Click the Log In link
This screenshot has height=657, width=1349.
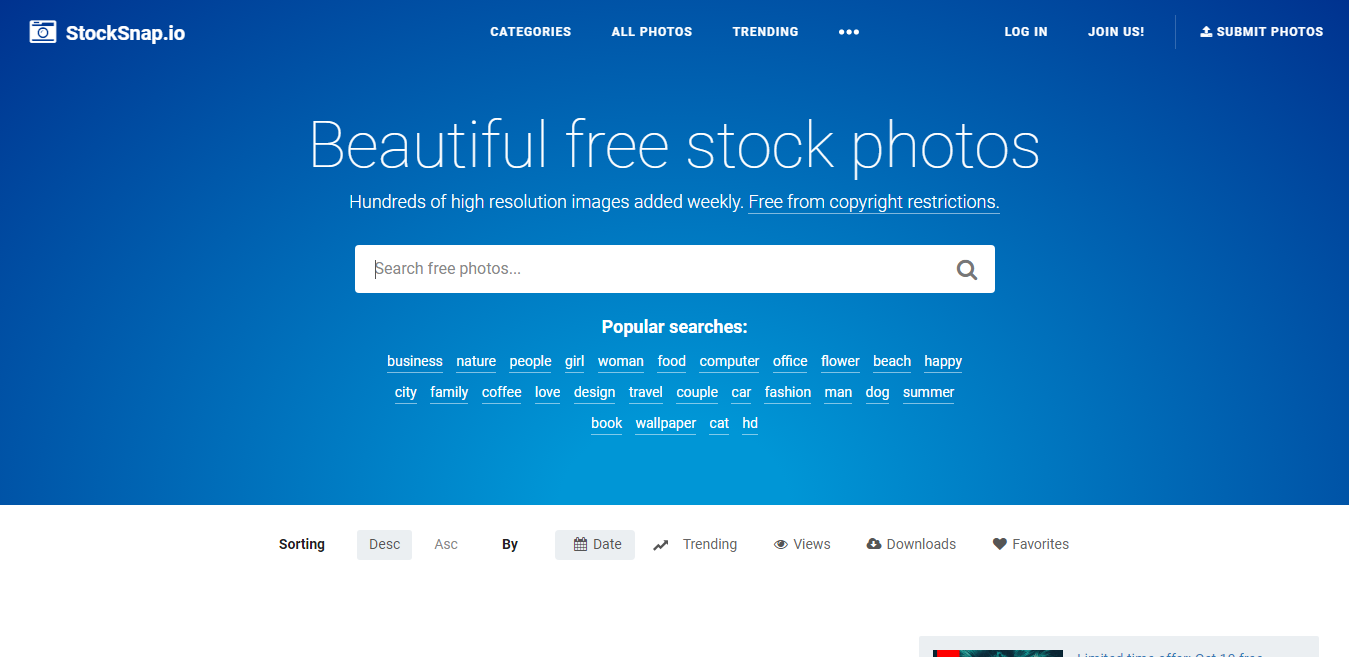pos(1026,32)
